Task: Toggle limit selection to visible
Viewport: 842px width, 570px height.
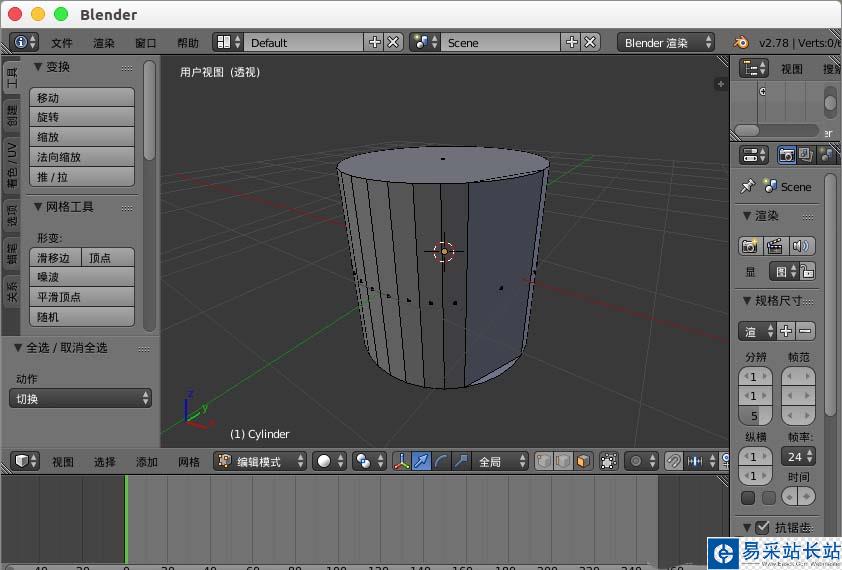Action: (x=609, y=461)
